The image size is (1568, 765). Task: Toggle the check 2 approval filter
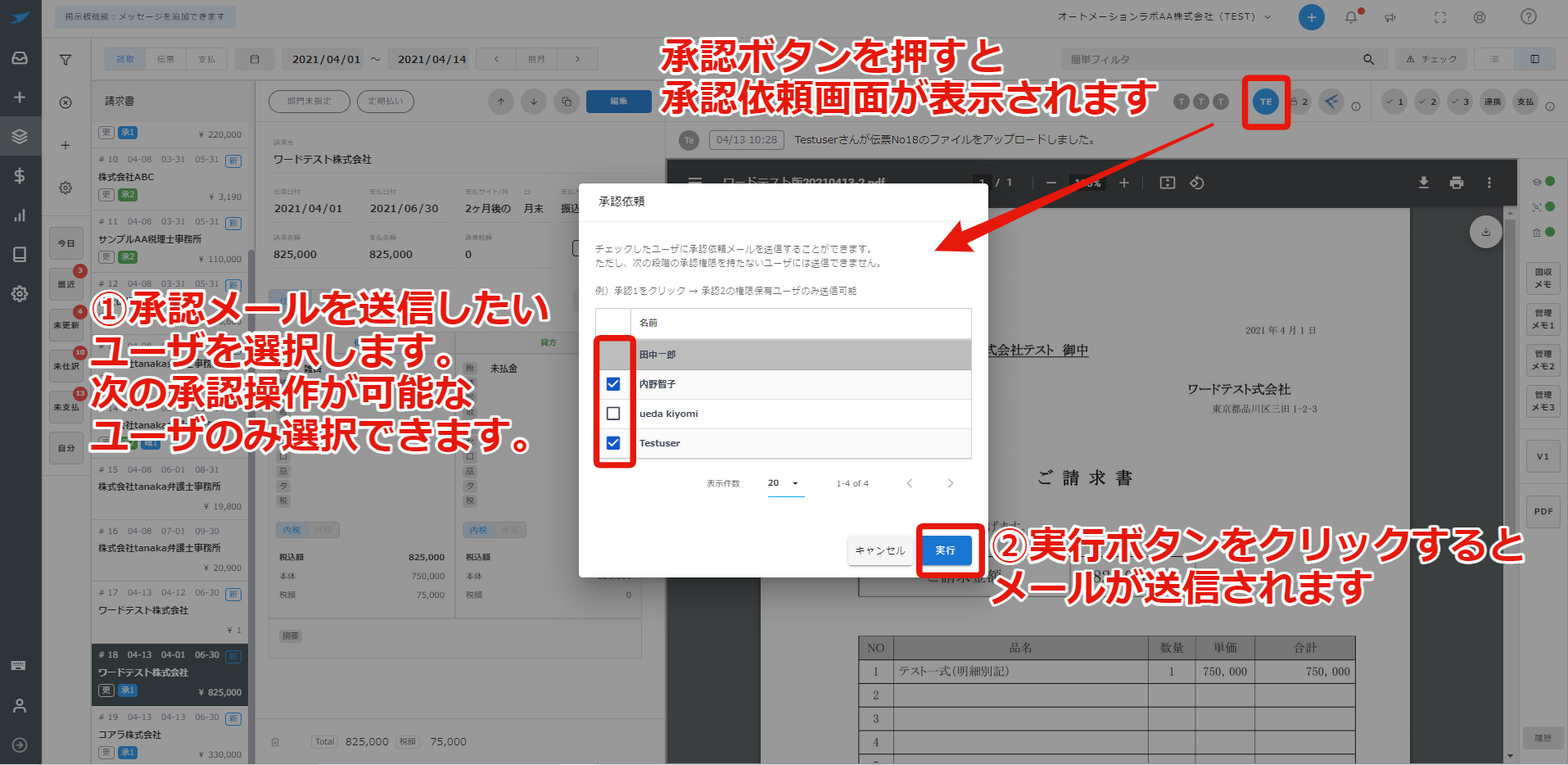1427,102
